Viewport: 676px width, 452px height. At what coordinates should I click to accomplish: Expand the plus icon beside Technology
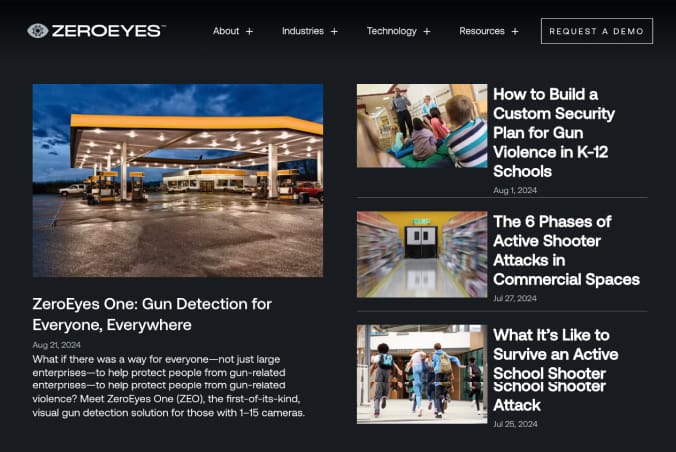[x=427, y=31]
